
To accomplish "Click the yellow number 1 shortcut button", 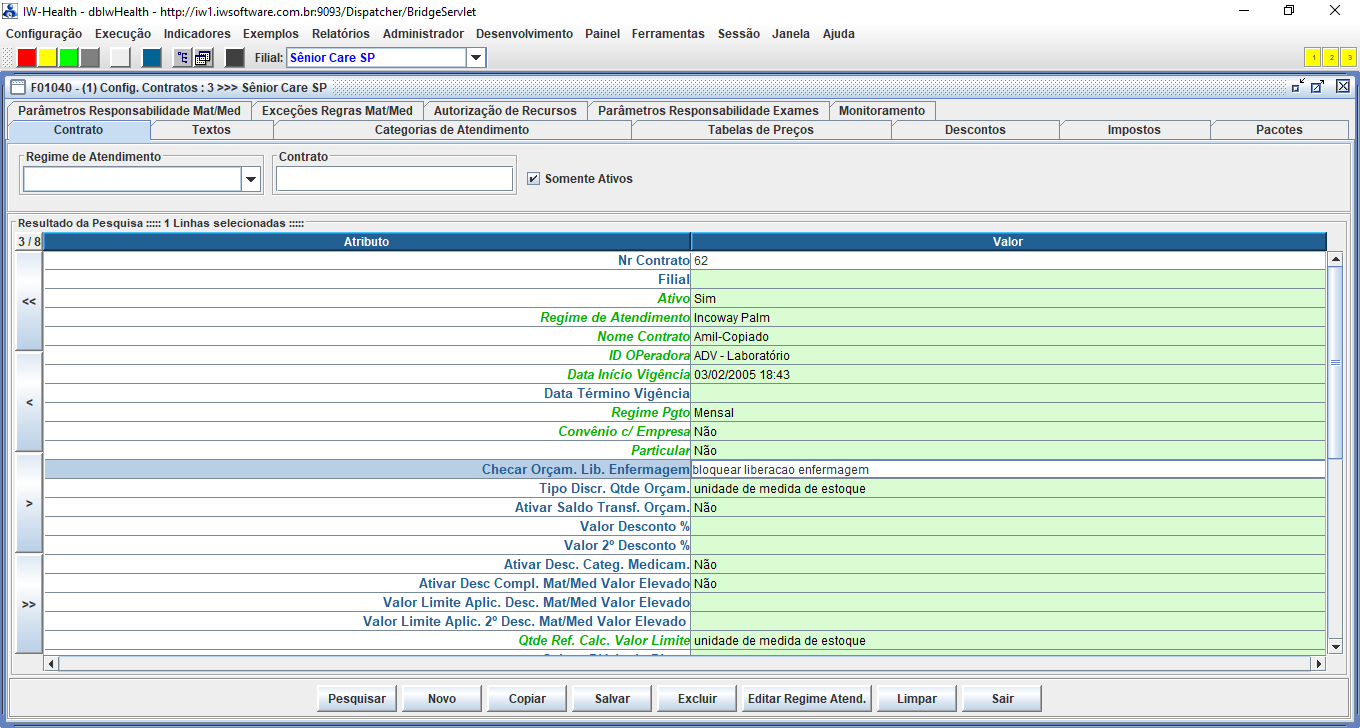I will tap(1312, 58).
